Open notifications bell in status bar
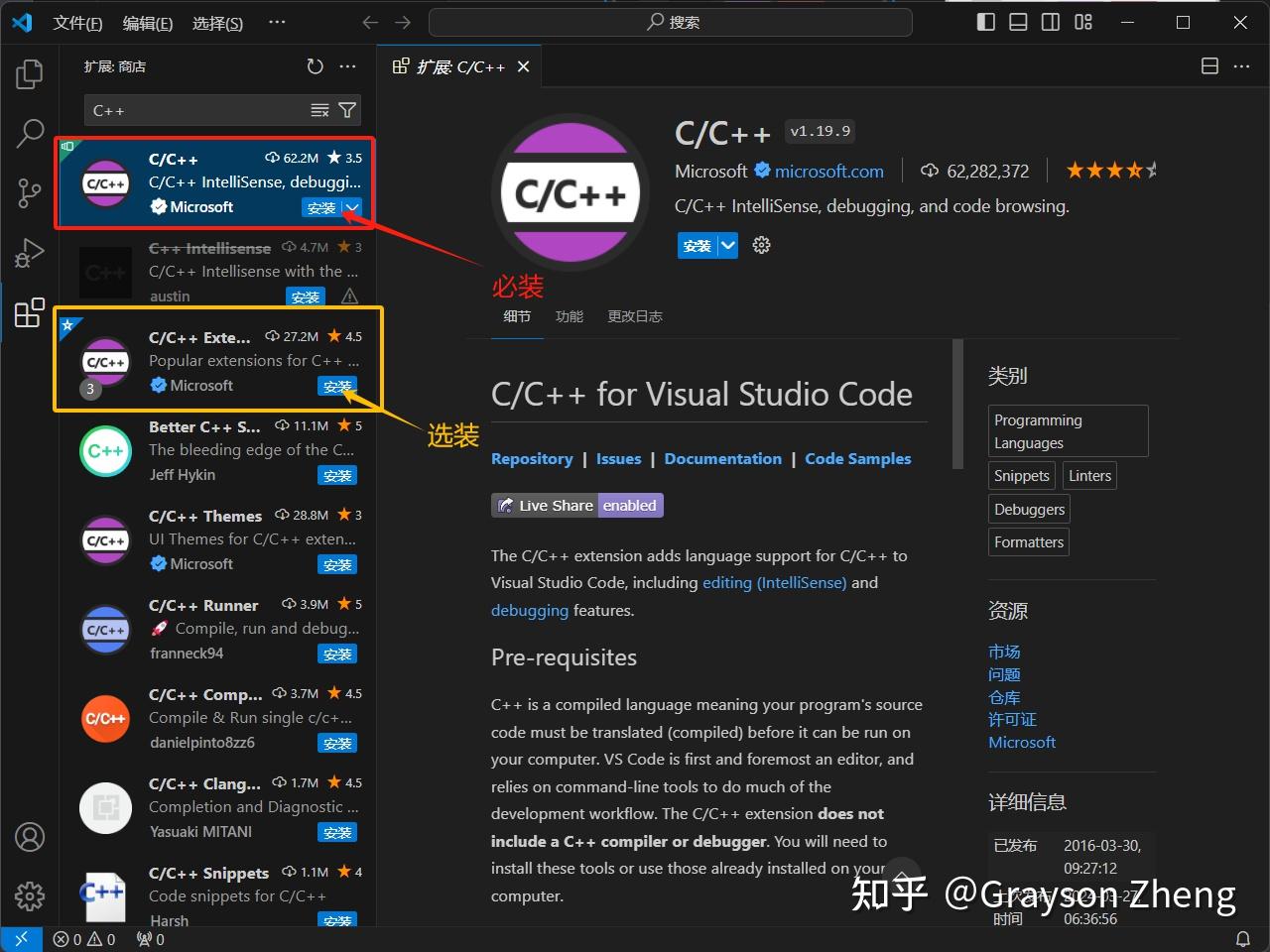 (x=1242, y=939)
